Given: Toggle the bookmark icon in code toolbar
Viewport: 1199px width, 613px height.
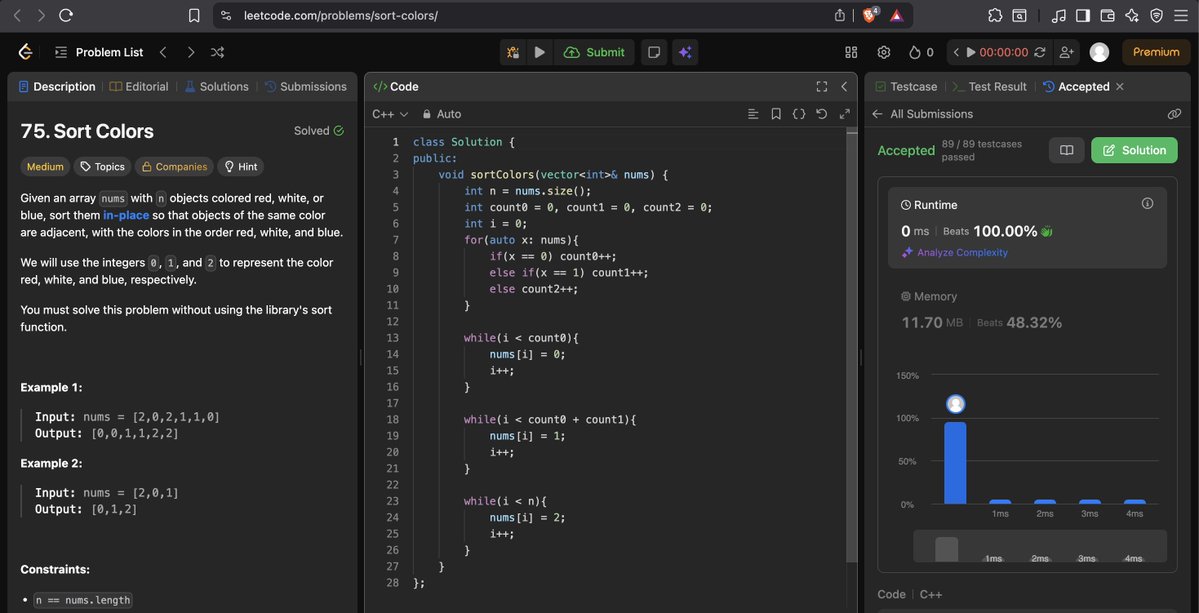Looking at the screenshot, I should (x=776, y=114).
